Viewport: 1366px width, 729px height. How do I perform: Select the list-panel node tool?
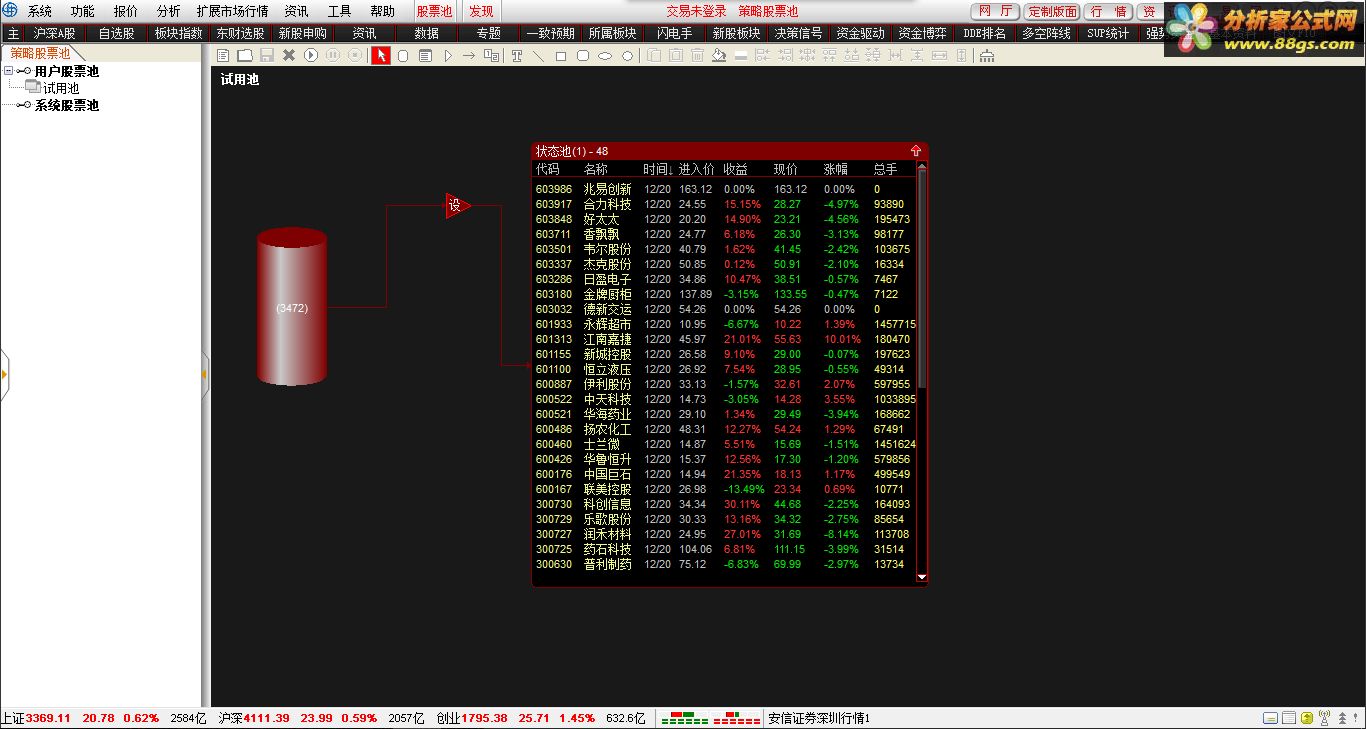[425, 56]
